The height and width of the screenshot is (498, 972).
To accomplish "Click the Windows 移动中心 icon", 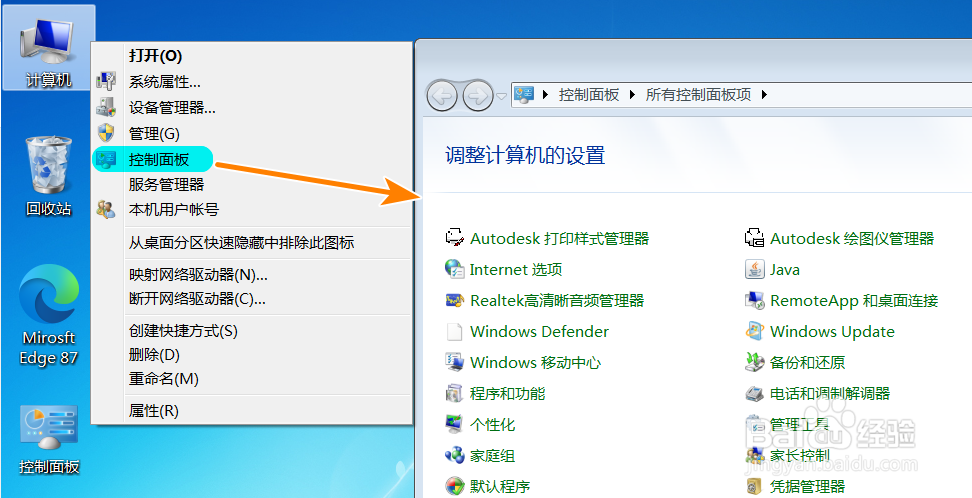I will pos(454,362).
